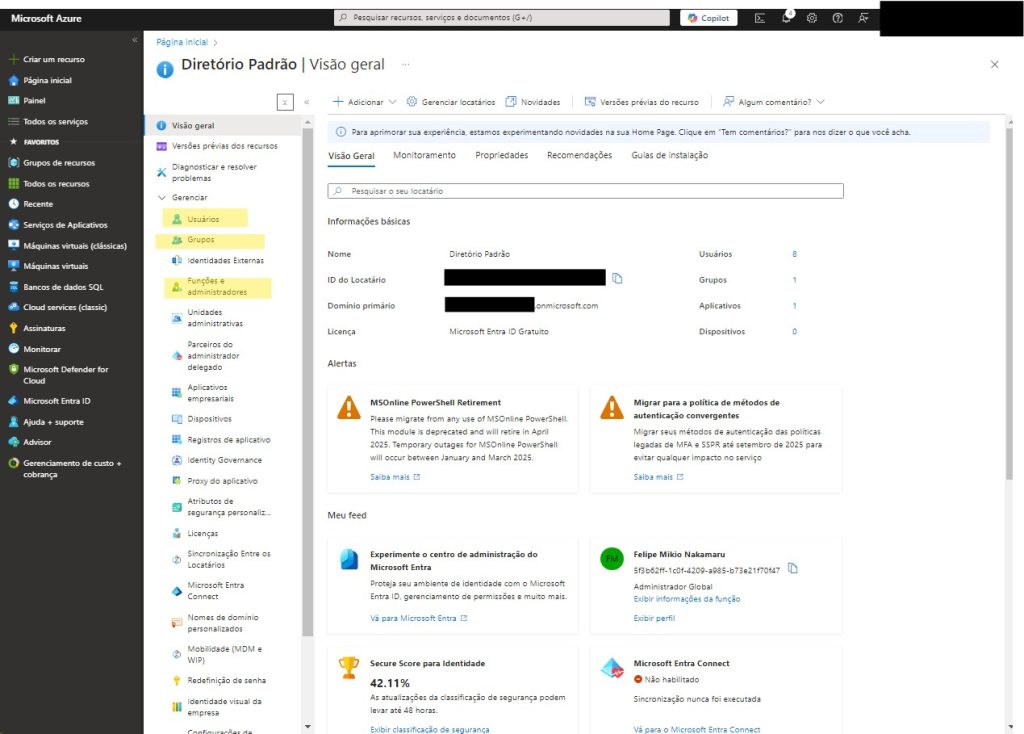Click Exibir classificação de segurança link

pyautogui.click(x=429, y=729)
